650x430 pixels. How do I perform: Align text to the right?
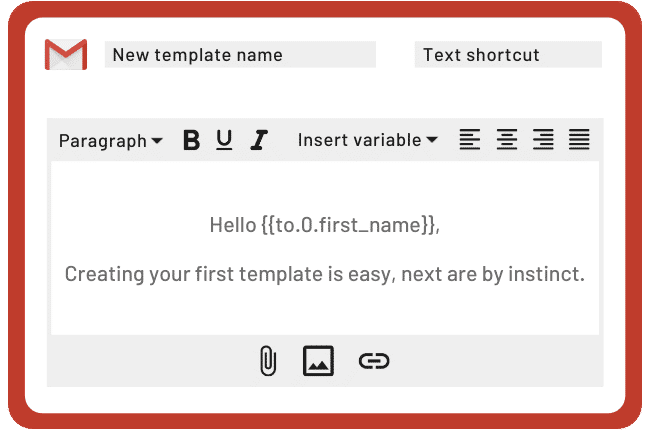point(543,139)
